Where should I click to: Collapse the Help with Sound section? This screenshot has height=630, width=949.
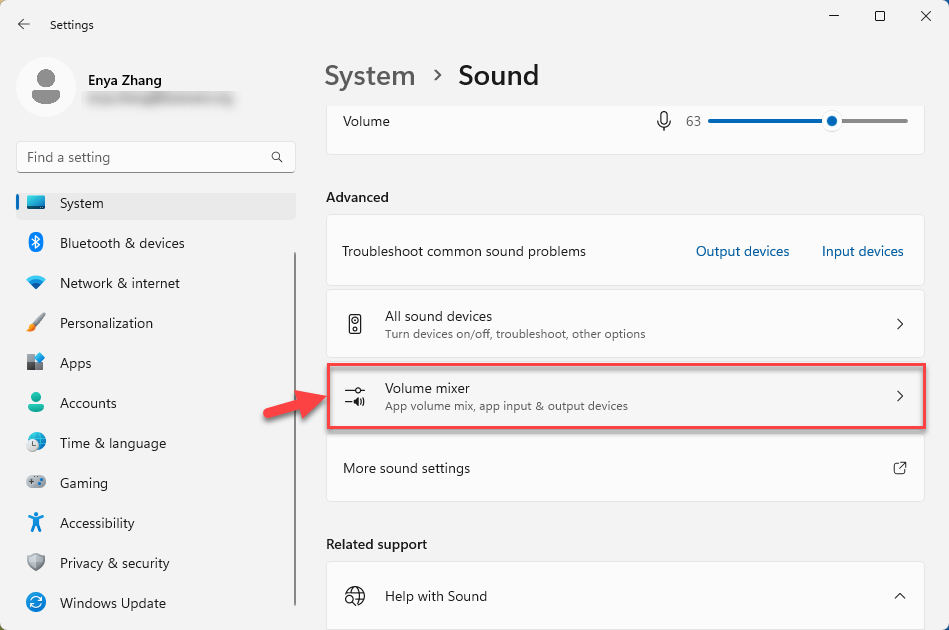pyautogui.click(x=899, y=596)
